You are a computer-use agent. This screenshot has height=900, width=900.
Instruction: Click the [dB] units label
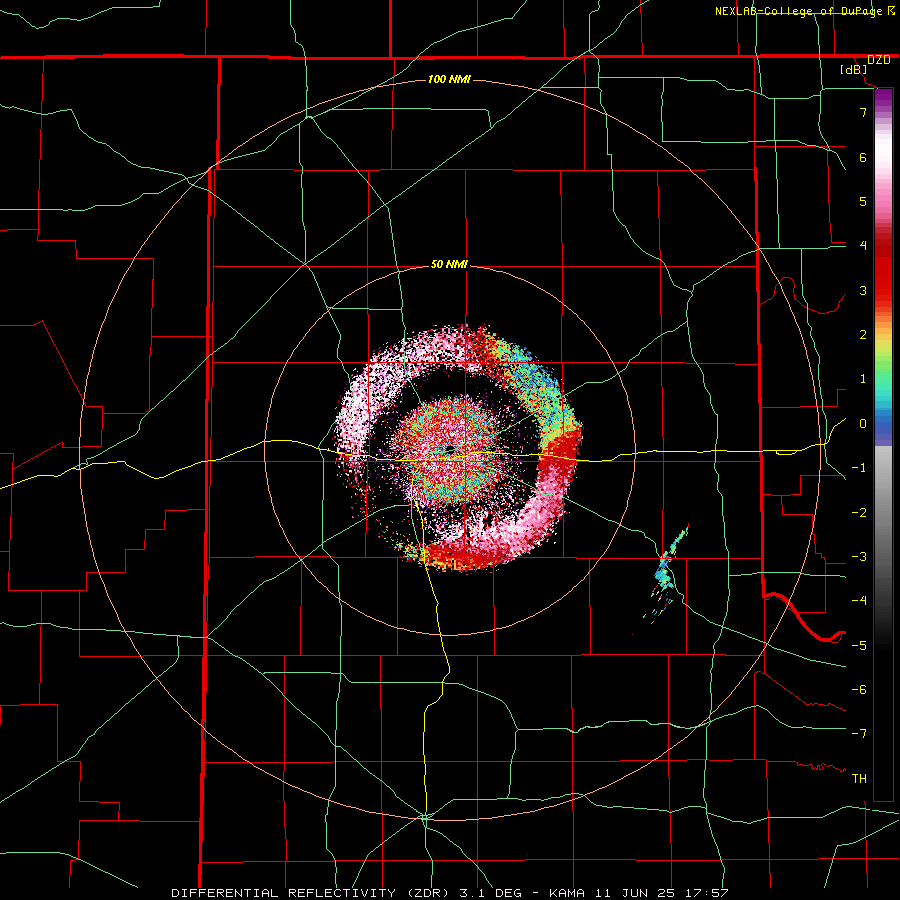click(854, 69)
